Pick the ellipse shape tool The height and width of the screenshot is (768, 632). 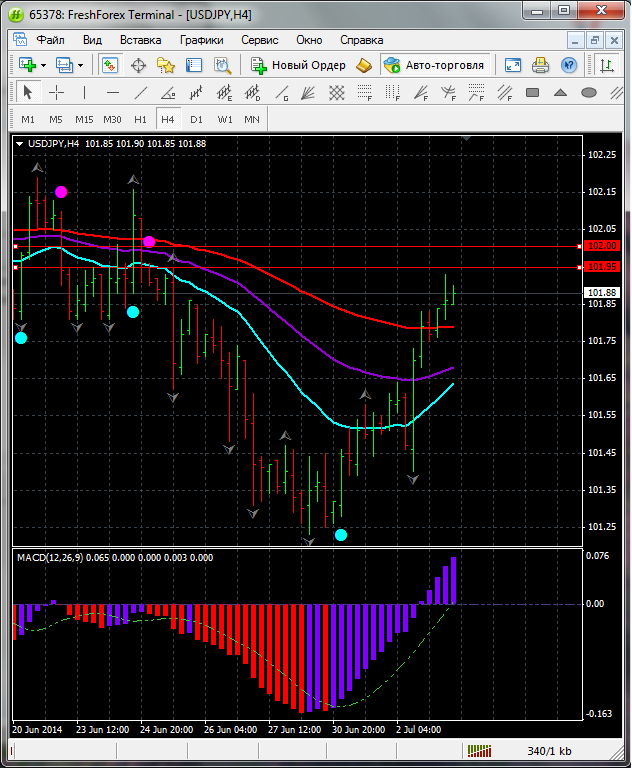click(589, 93)
